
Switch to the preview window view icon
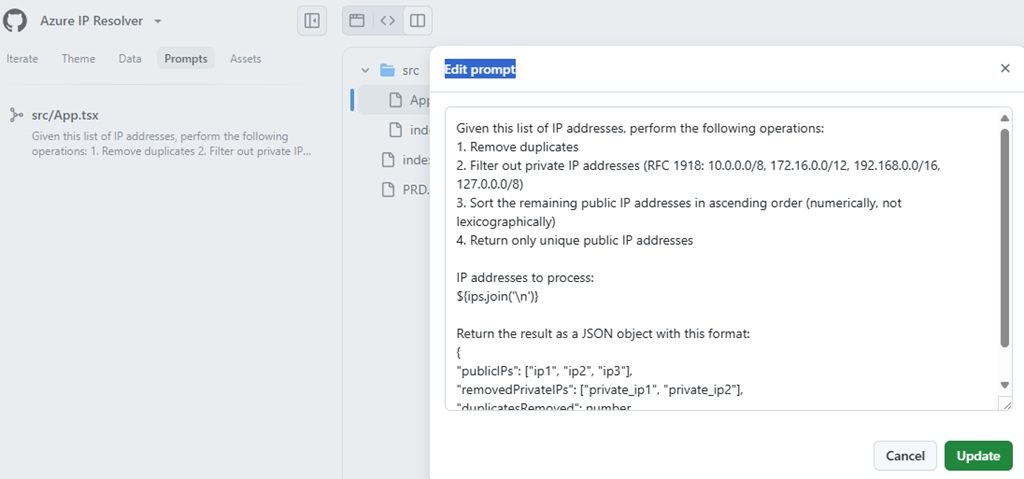click(x=357, y=20)
